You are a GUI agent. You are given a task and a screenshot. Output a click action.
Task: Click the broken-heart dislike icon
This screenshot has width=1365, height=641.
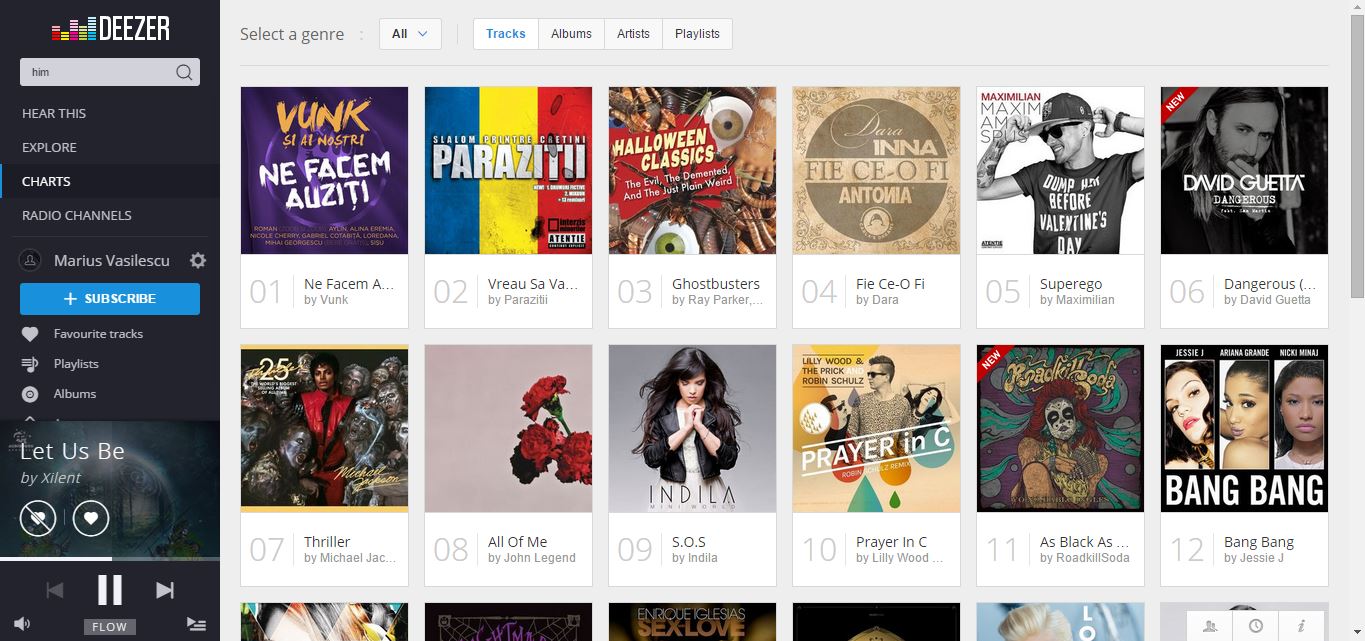click(x=38, y=518)
